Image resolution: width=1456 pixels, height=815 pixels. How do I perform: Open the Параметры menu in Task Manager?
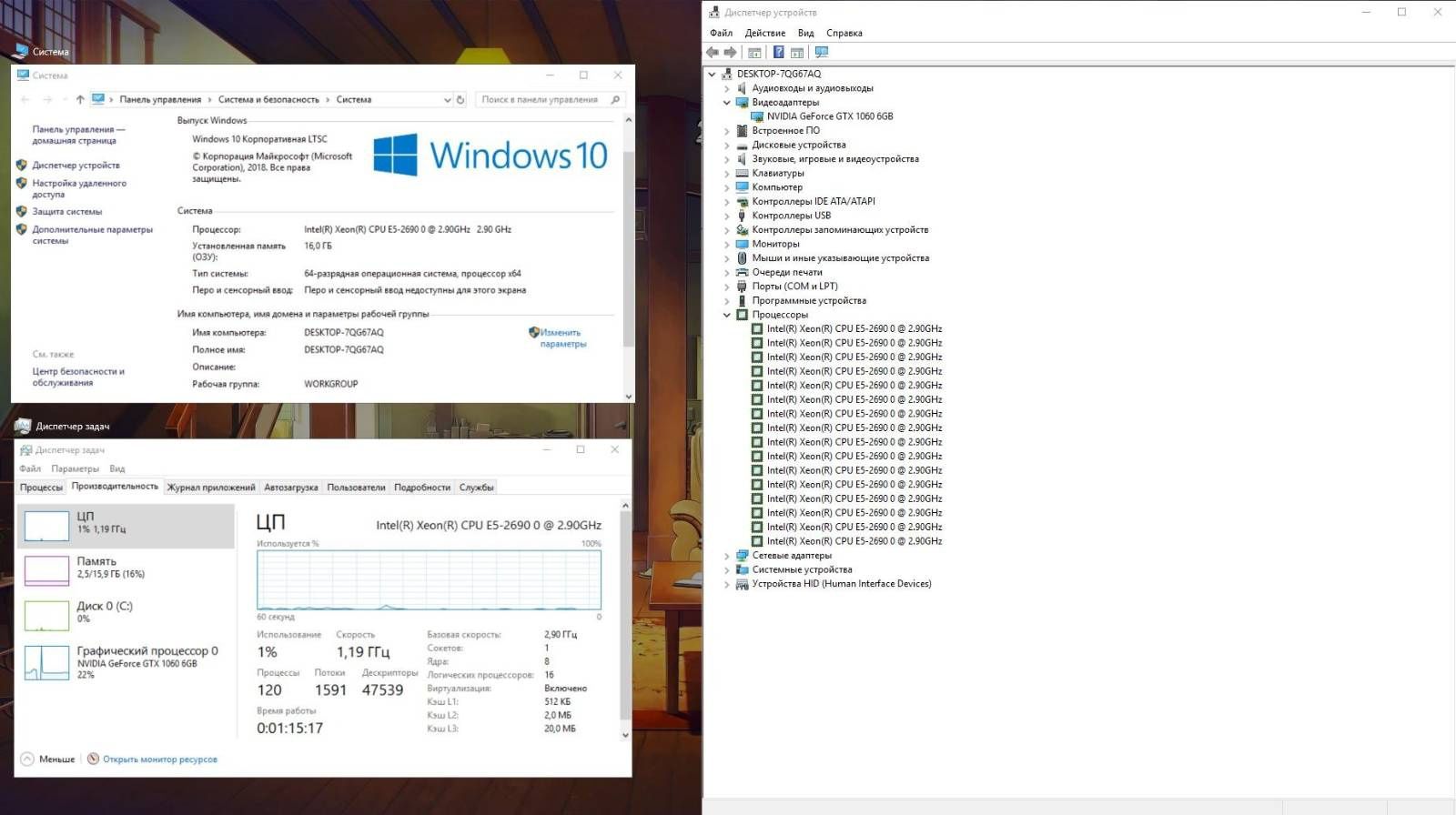tap(75, 468)
